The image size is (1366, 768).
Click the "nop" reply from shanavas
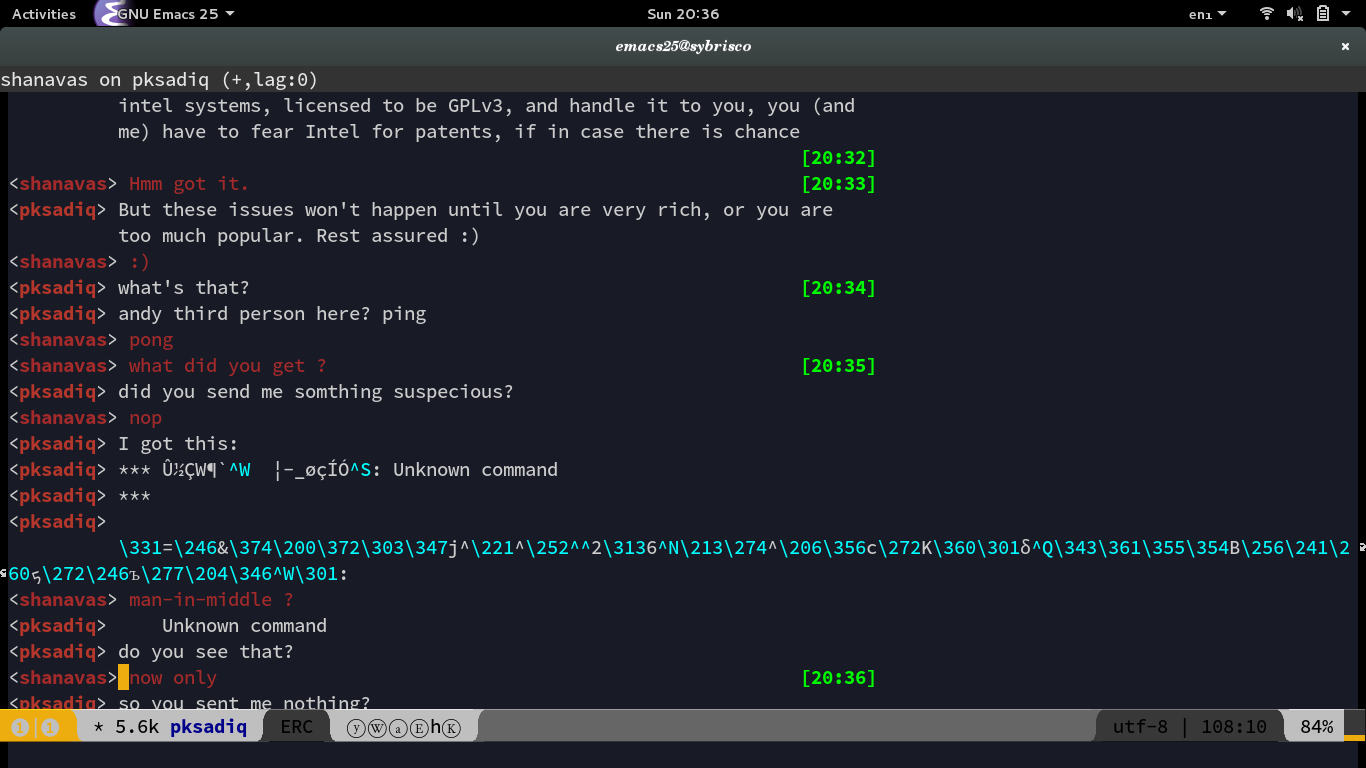(x=145, y=417)
